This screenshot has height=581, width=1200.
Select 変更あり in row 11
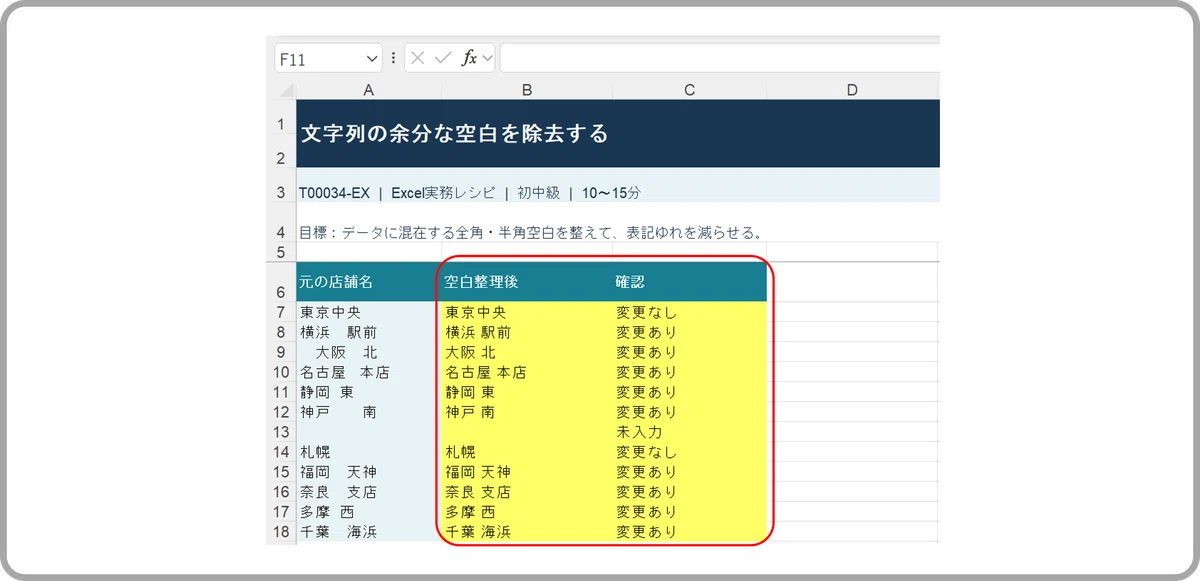pos(690,392)
